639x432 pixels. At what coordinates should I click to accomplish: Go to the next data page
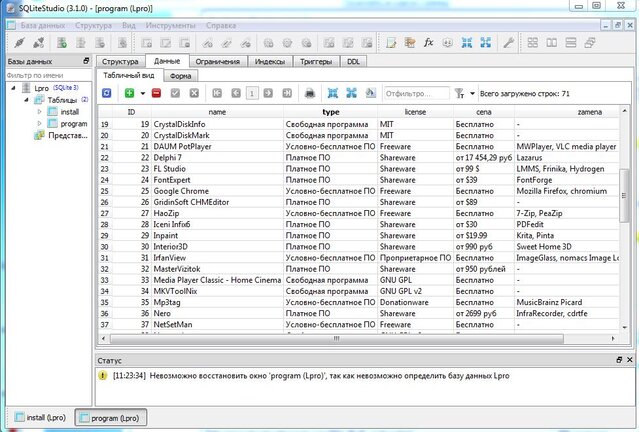pos(270,93)
